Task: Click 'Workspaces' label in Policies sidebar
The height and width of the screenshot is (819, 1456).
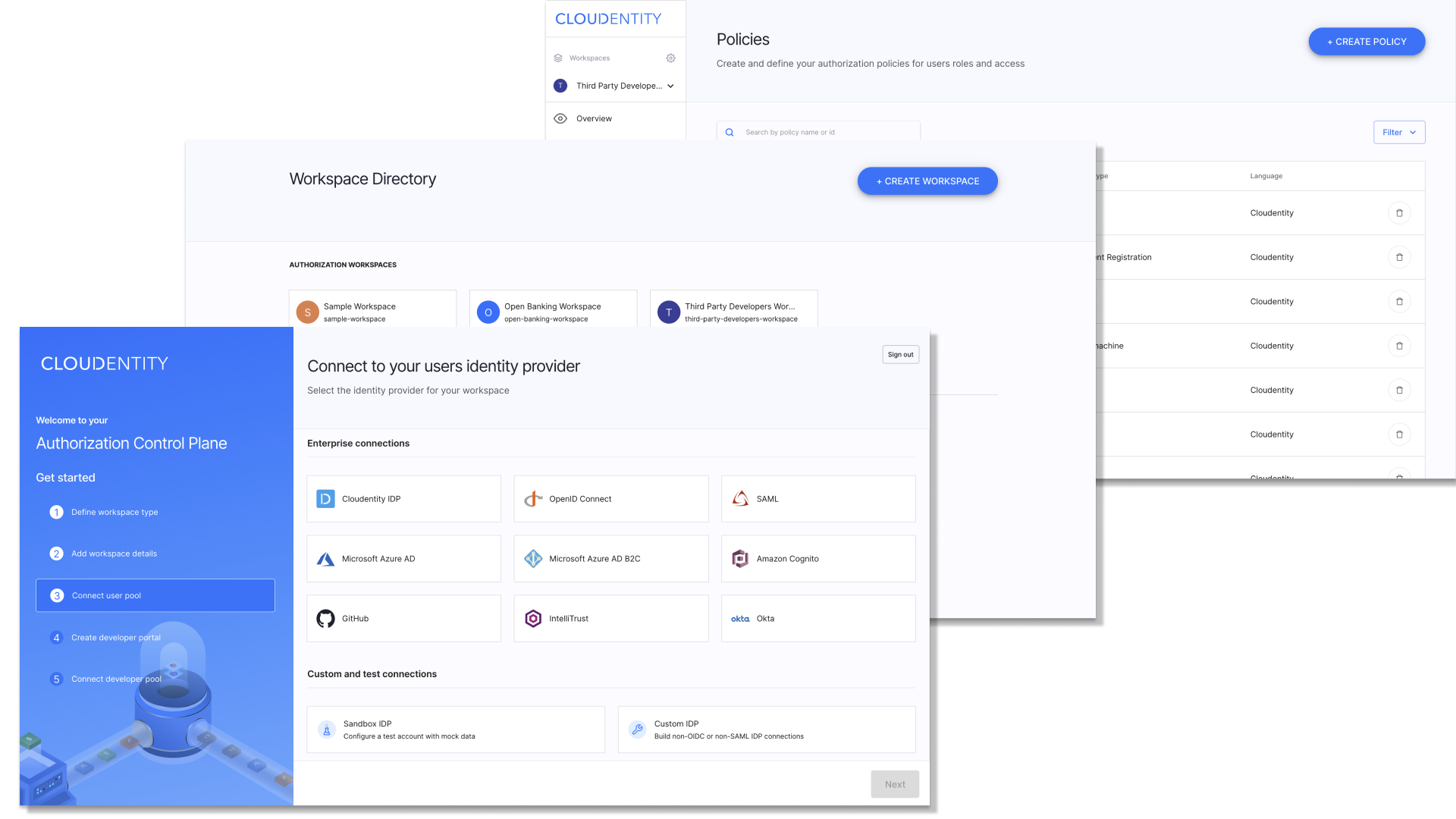Action: pyautogui.click(x=589, y=58)
